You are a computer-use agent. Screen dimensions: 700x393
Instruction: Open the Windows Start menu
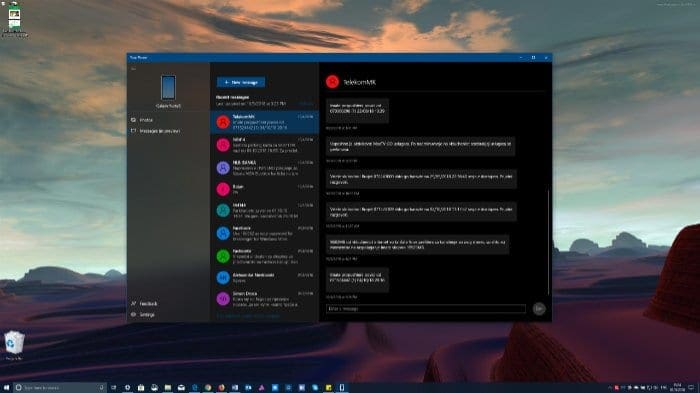(6, 388)
